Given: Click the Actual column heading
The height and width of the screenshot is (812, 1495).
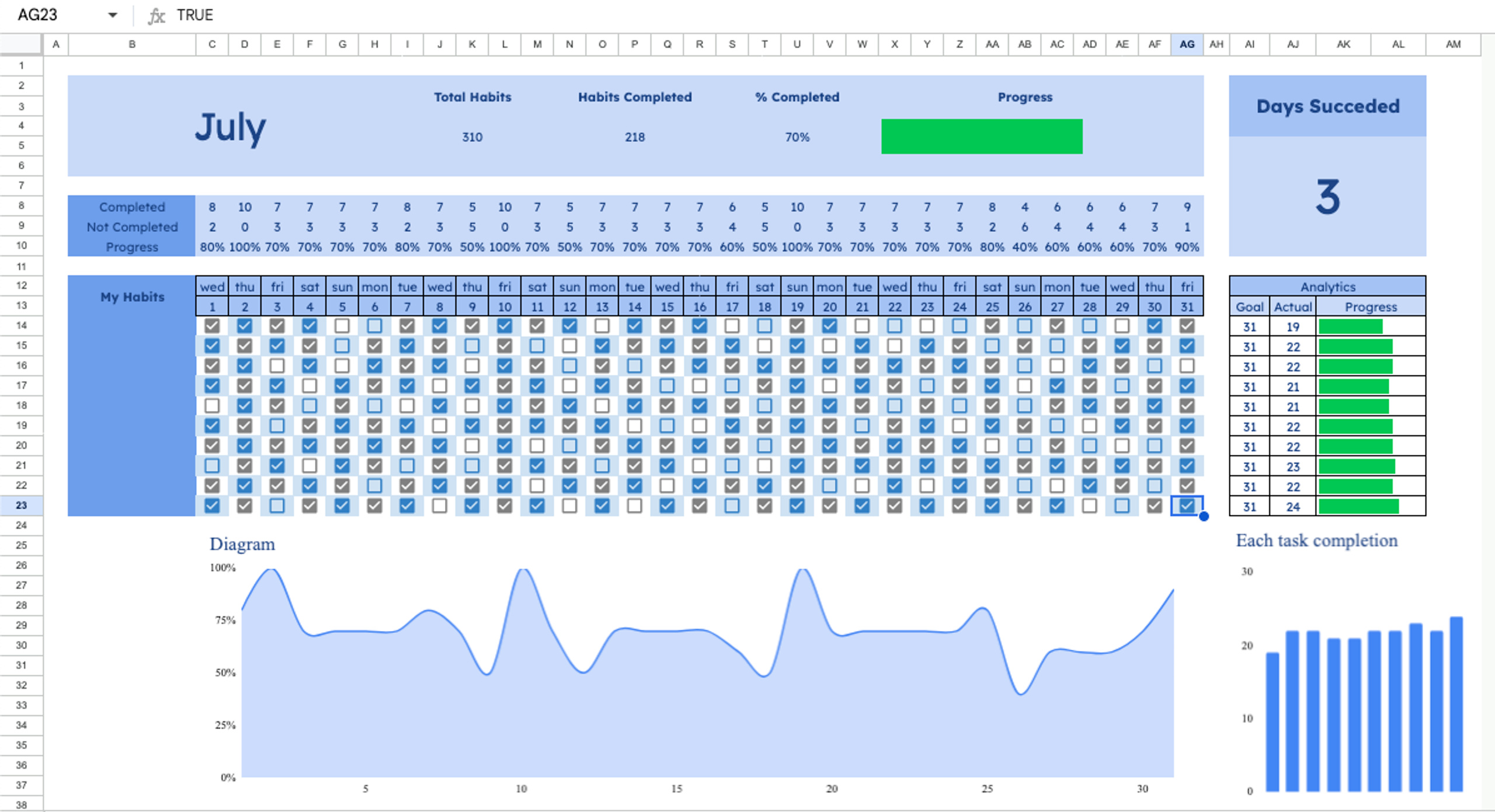Looking at the screenshot, I should [1293, 306].
